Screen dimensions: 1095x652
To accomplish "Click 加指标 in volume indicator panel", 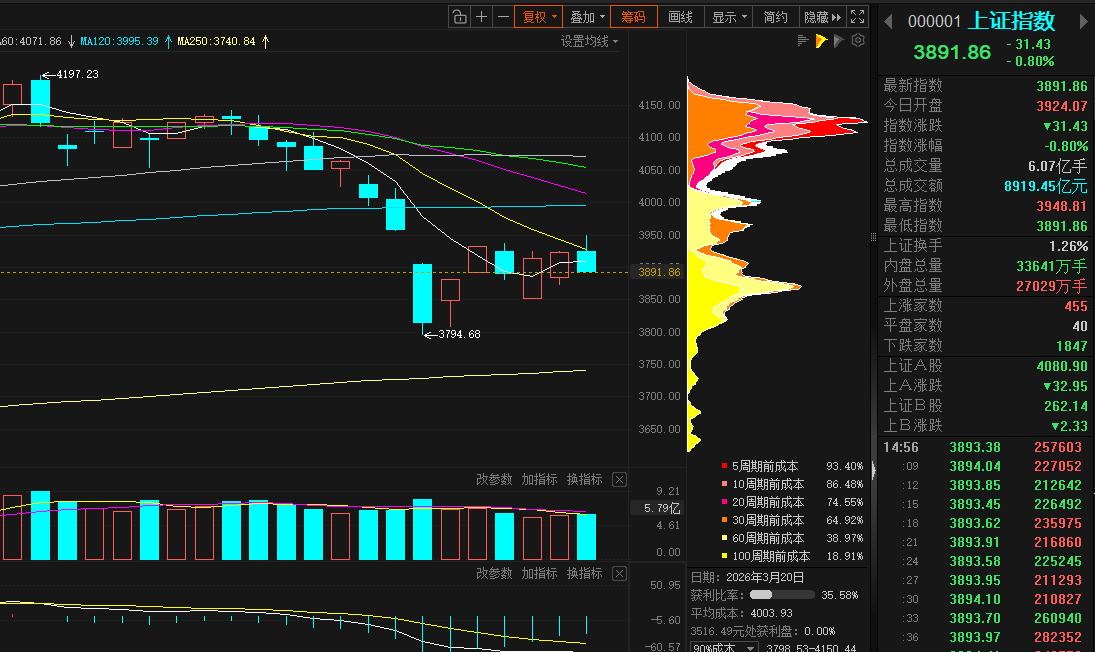I will 539,480.
